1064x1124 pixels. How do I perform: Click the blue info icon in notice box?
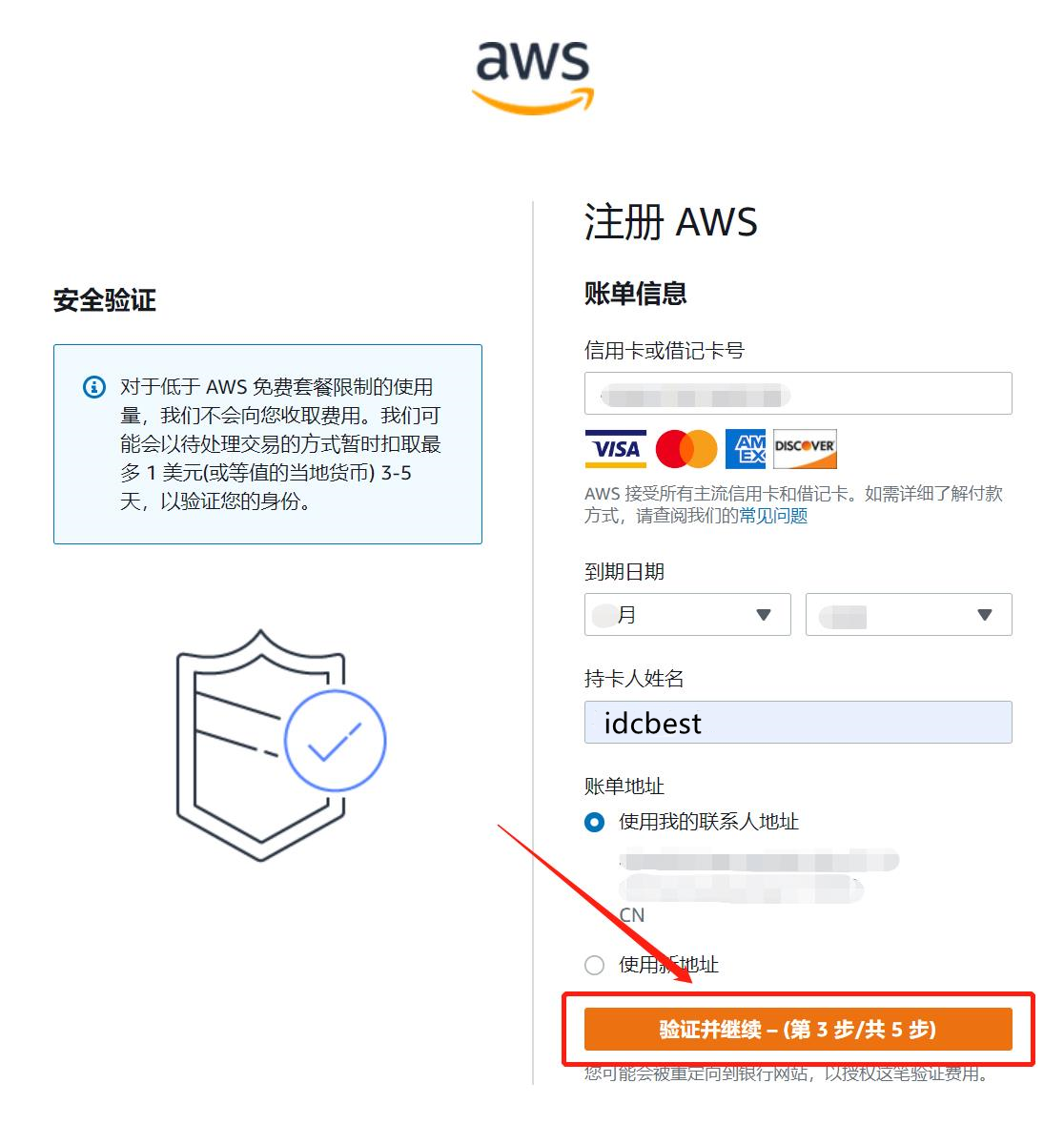tap(94, 387)
